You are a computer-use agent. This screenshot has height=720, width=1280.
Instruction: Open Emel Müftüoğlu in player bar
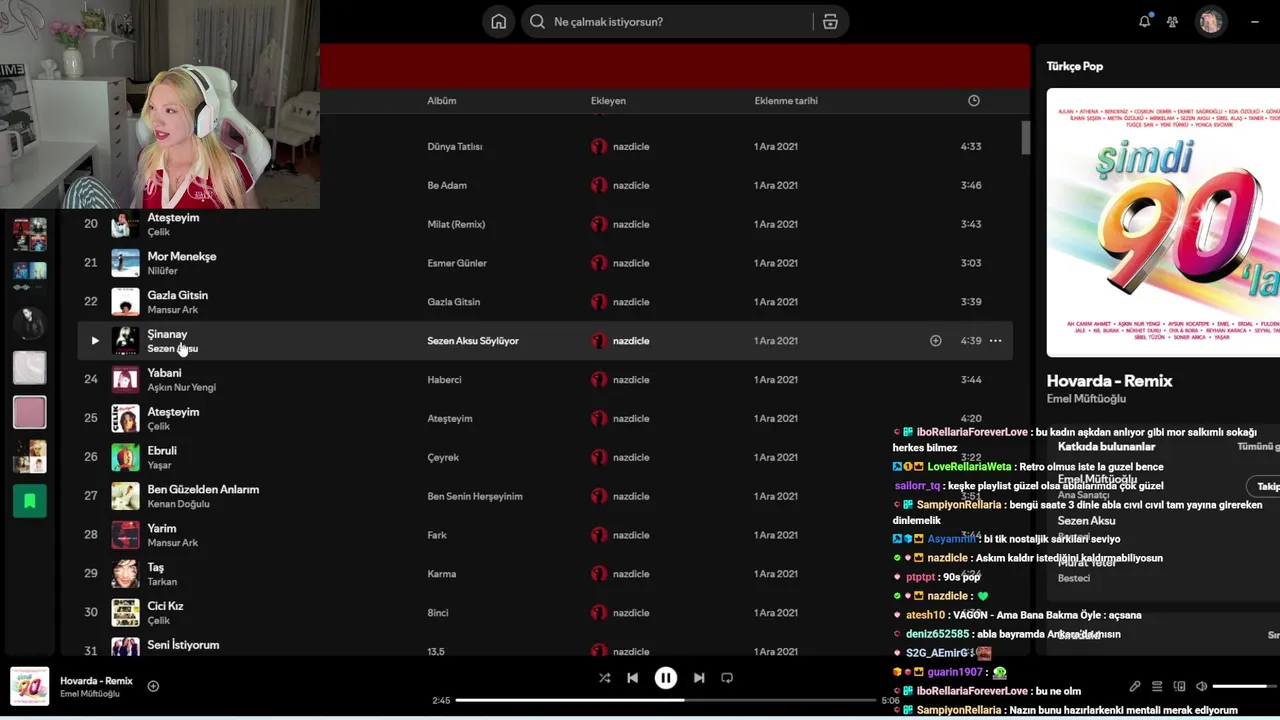[x=90, y=694]
